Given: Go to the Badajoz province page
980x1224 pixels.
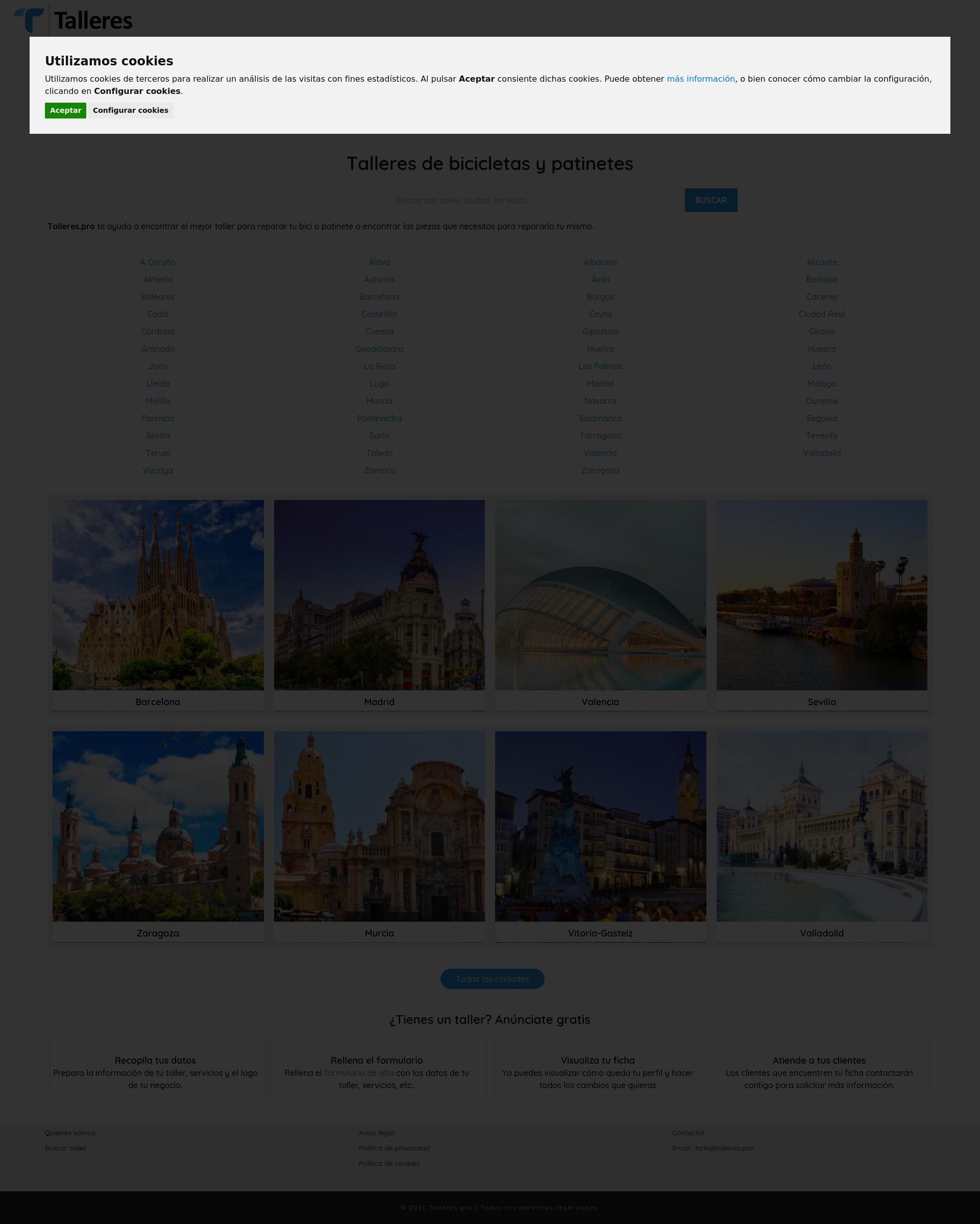Looking at the screenshot, I should point(821,280).
